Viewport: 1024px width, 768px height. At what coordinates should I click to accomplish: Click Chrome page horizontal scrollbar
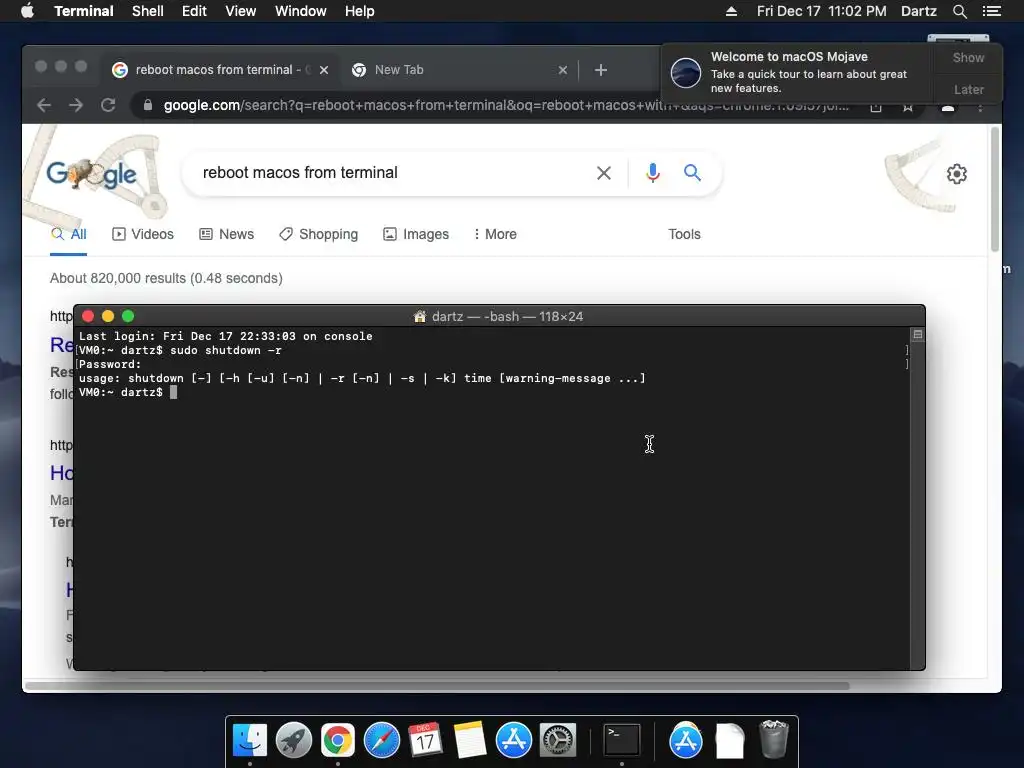pos(437,686)
